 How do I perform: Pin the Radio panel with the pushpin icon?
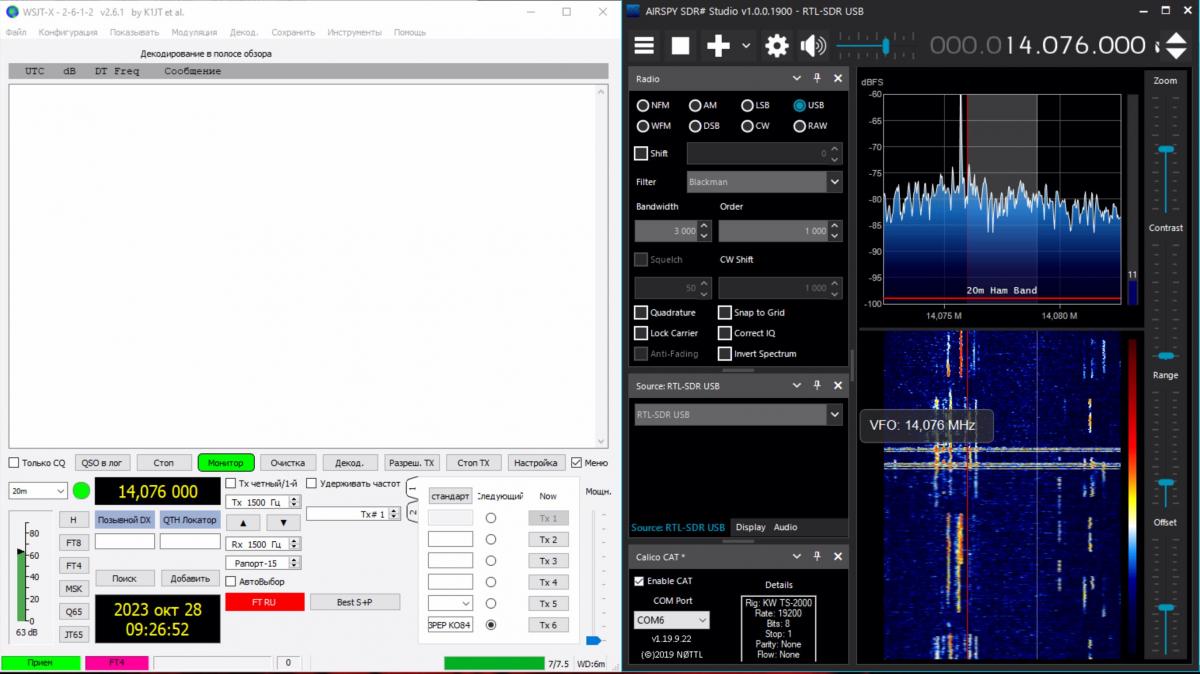[817, 79]
